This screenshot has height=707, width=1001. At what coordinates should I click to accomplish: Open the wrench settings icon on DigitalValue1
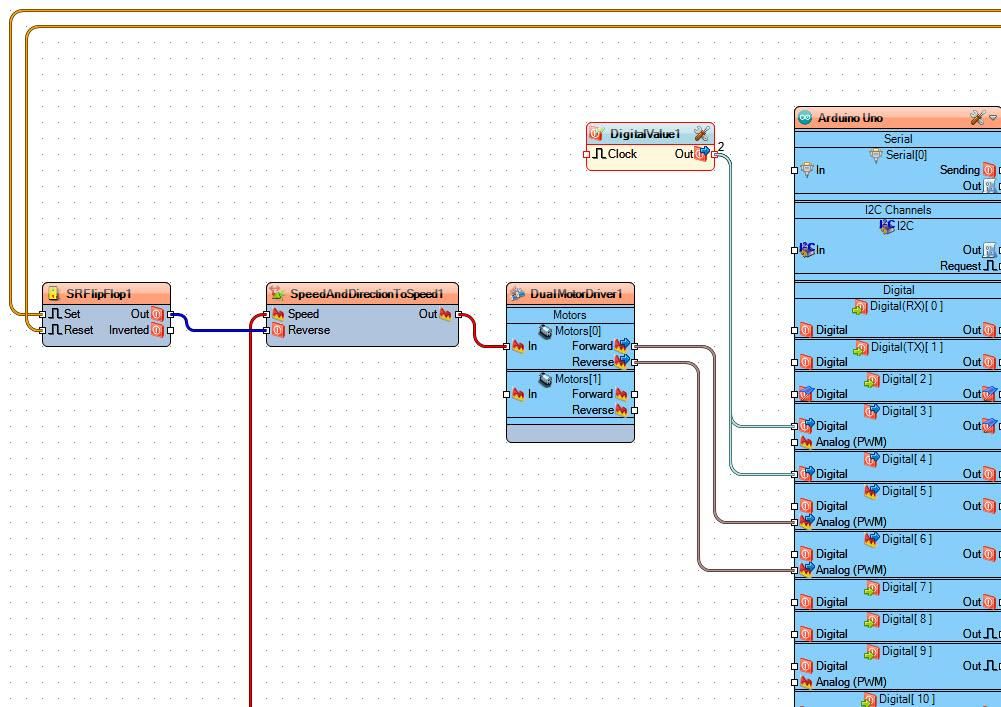pos(703,133)
